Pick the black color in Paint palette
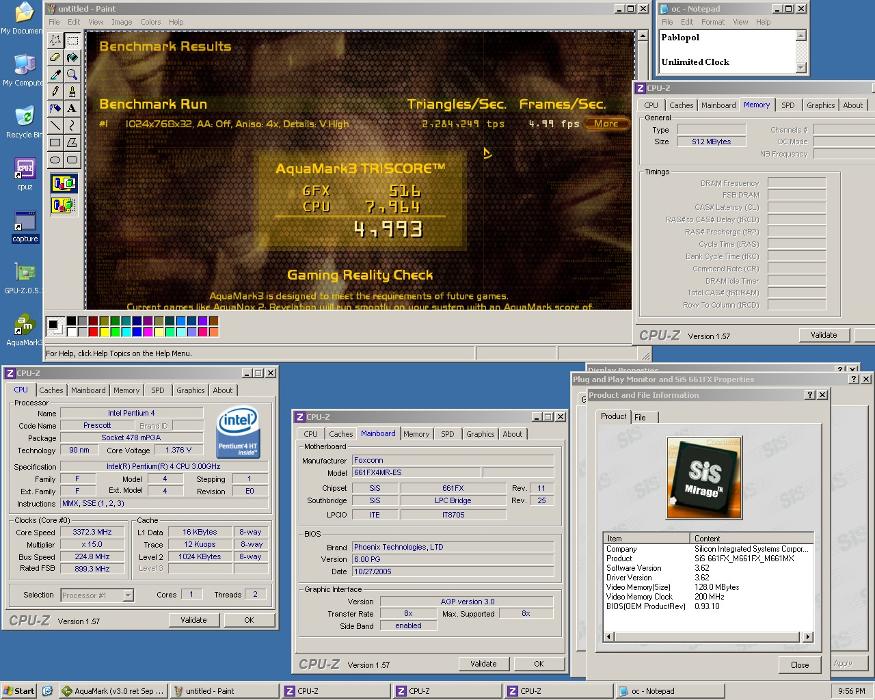Viewport: 875px width, 700px height. click(71, 320)
